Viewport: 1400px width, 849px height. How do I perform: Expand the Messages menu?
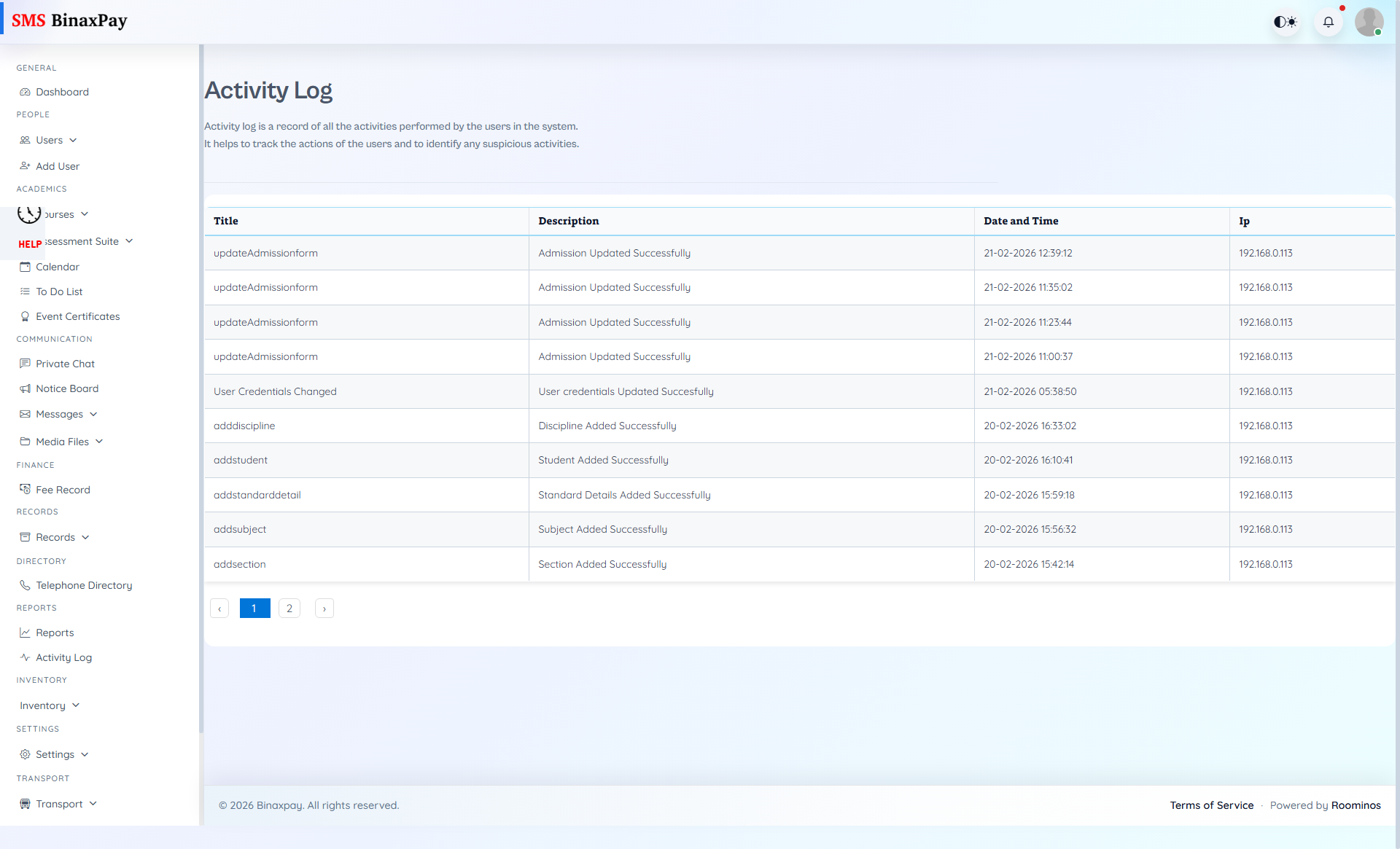[x=58, y=414]
